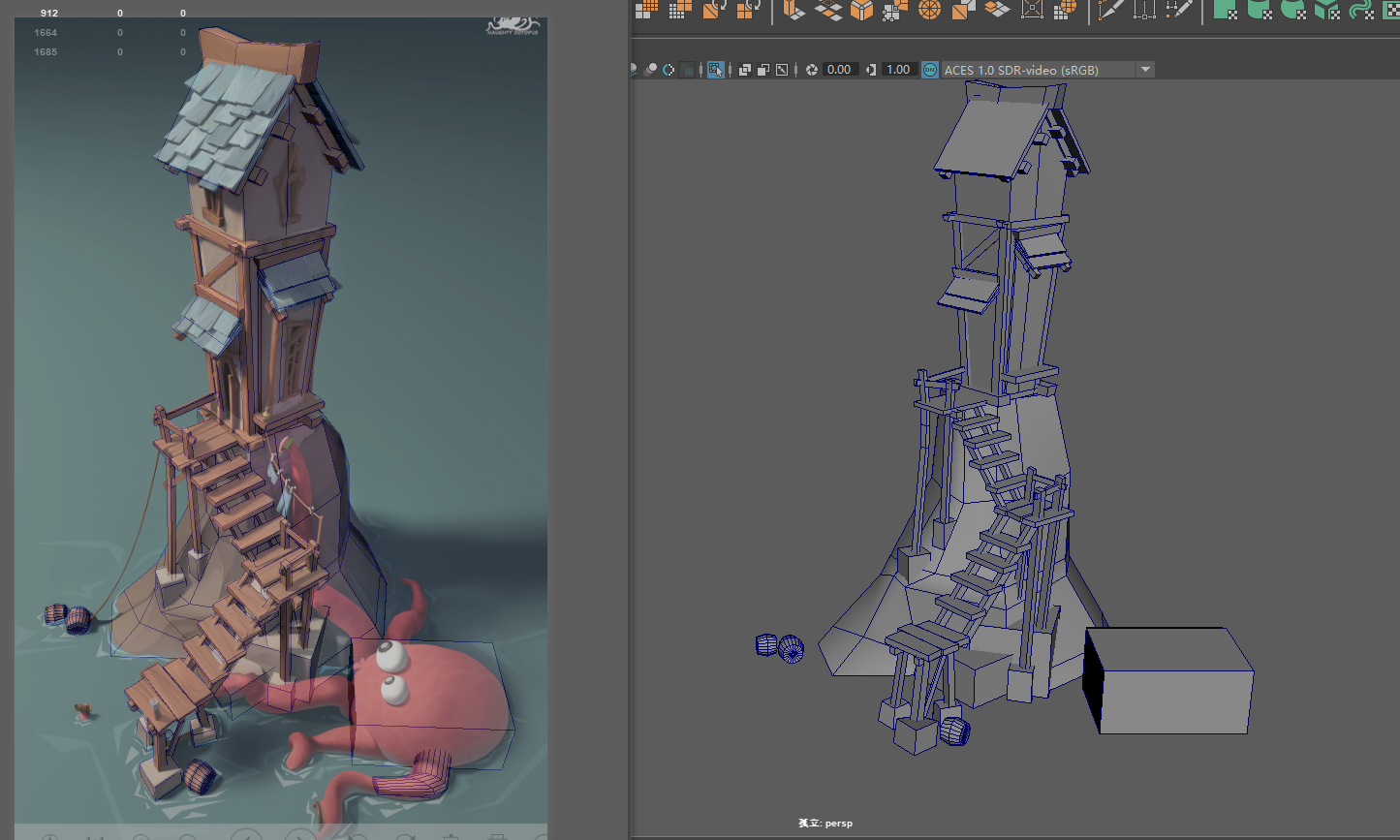The height and width of the screenshot is (840, 1400).
Task: Click the green wavy ribbon shelf icon
Action: [1360, 10]
